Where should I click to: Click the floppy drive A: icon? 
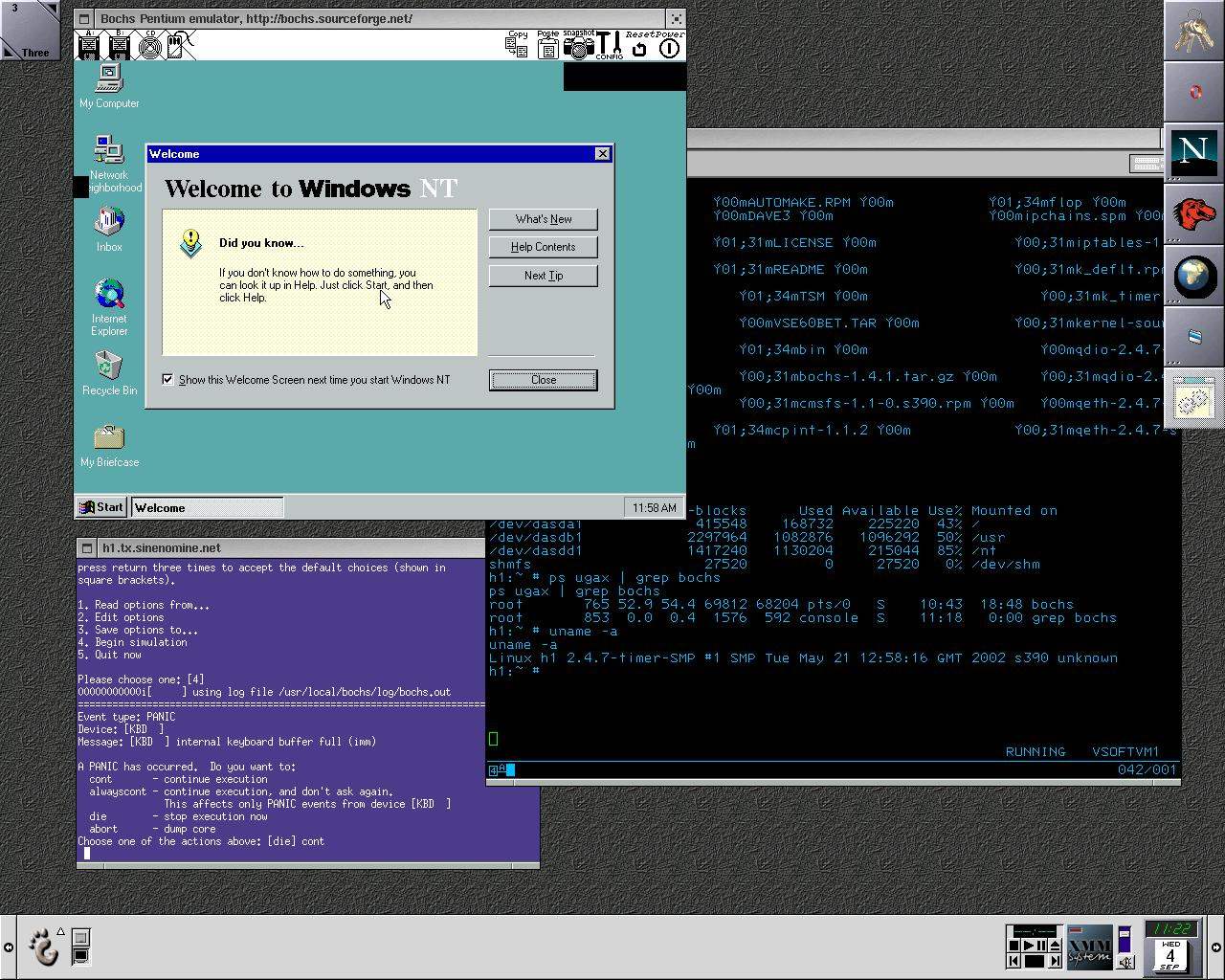click(x=89, y=45)
